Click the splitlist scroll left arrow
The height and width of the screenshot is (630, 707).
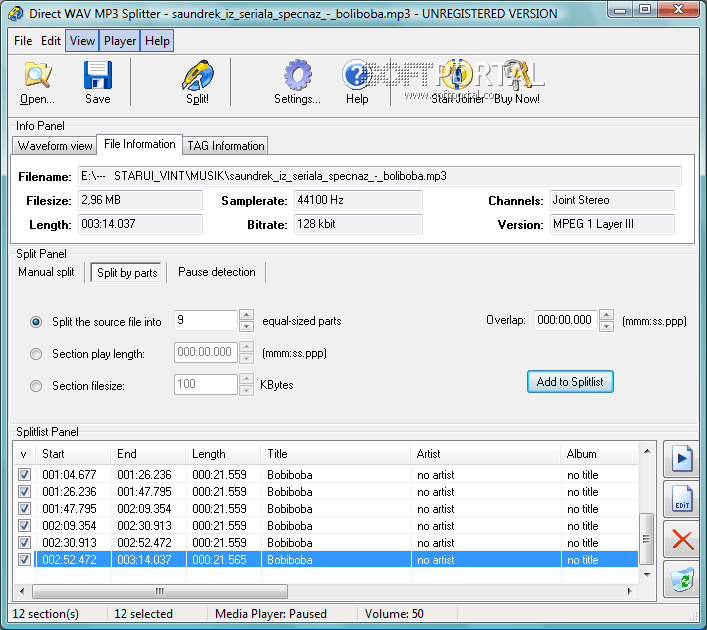[22, 591]
